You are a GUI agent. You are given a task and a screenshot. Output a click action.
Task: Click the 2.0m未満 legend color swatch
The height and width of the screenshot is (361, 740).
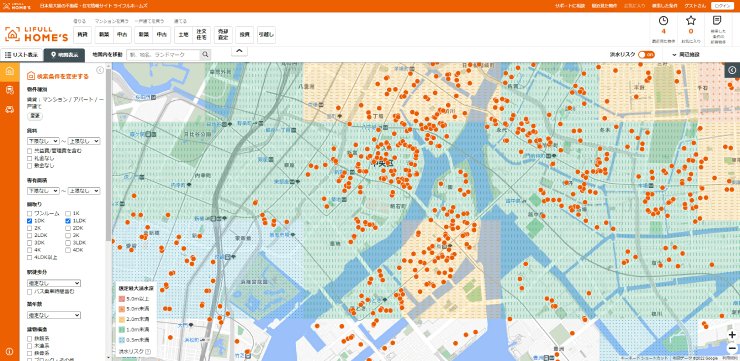pos(121,319)
